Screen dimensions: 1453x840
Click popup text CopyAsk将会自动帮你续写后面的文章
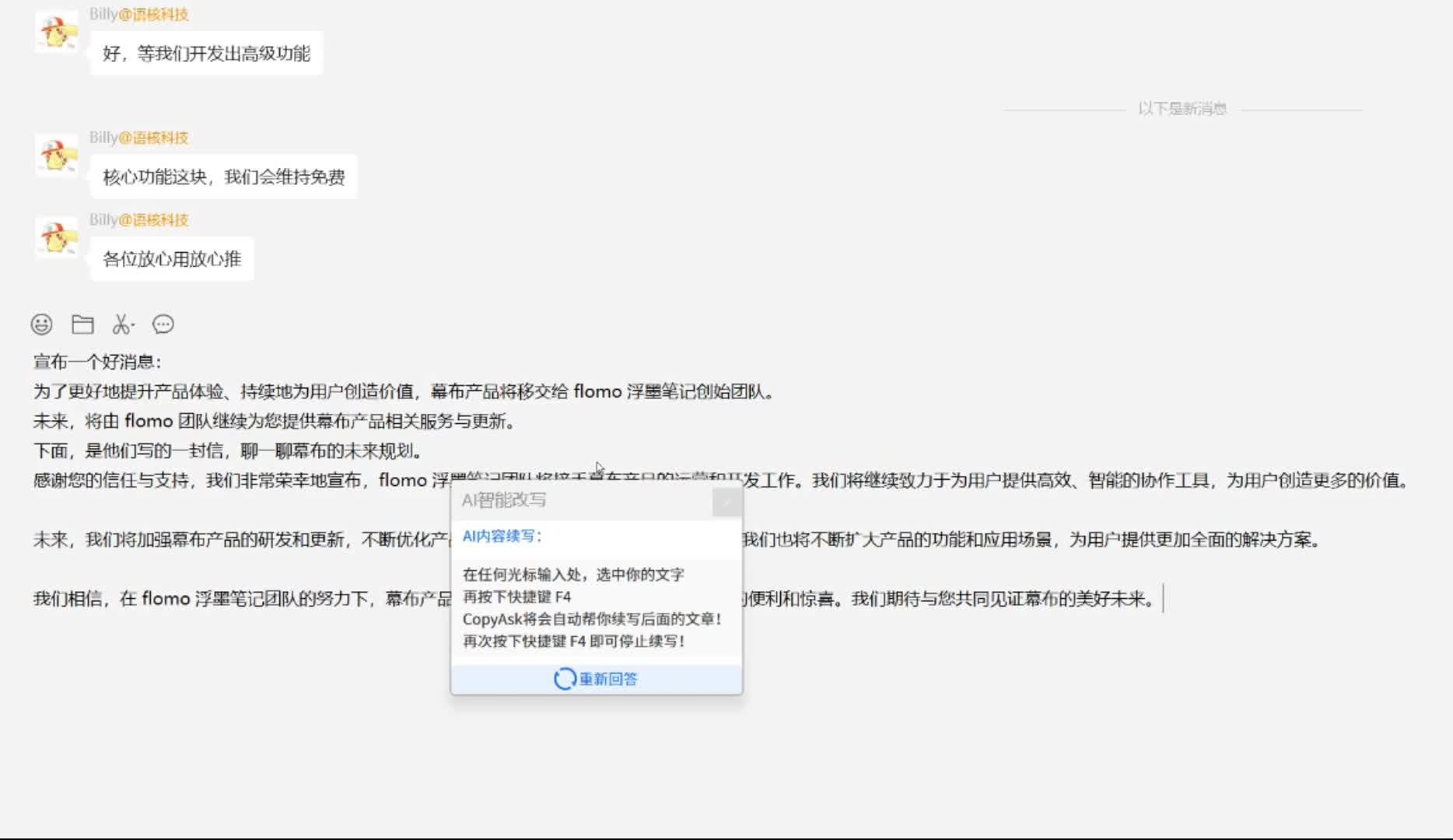[593, 619]
